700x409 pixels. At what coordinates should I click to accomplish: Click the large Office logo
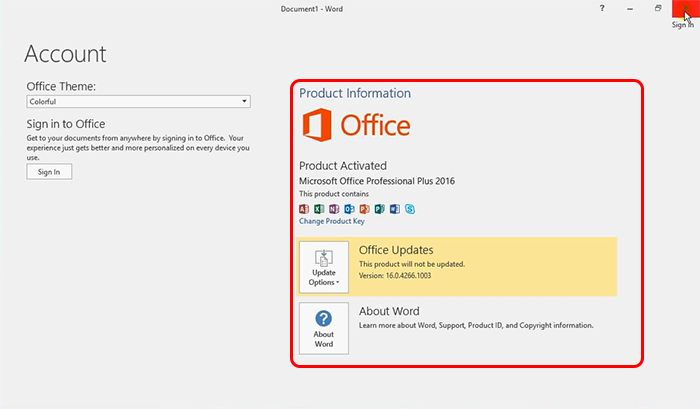tap(356, 125)
